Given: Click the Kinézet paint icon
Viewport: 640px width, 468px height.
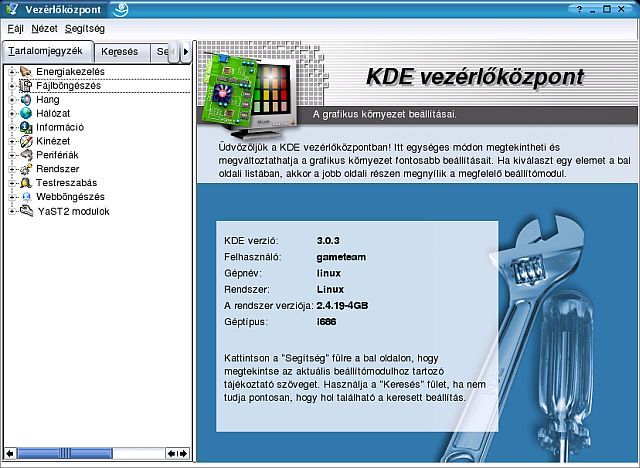Looking at the screenshot, I should point(26,141).
